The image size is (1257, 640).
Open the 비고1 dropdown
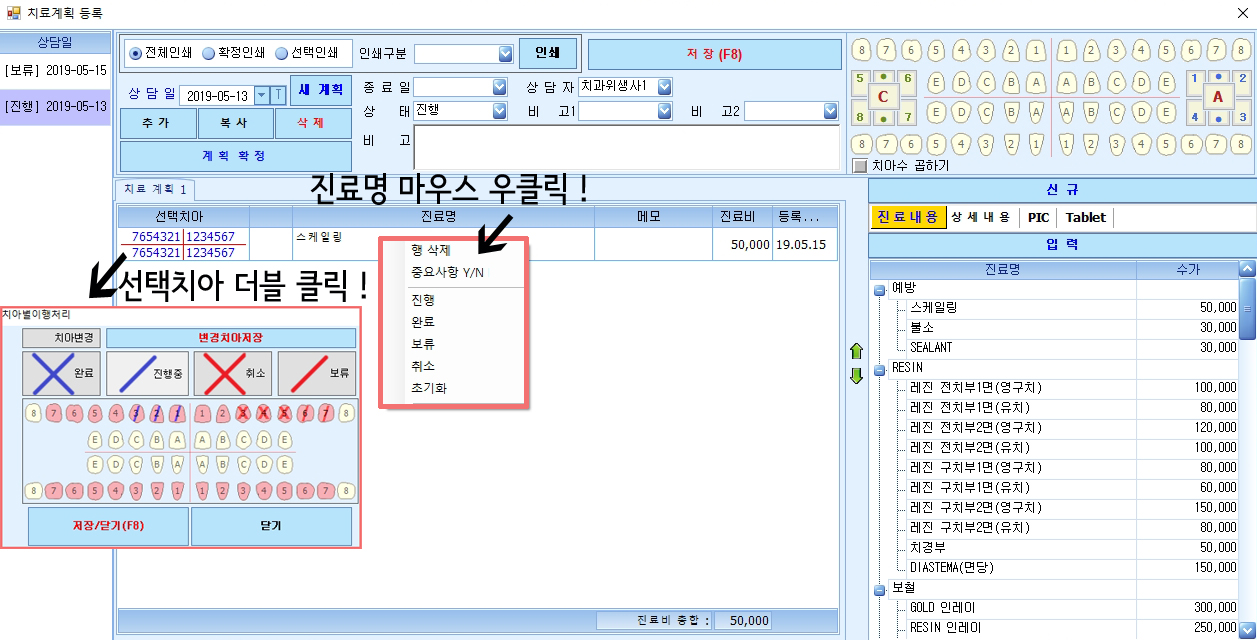click(x=665, y=111)
